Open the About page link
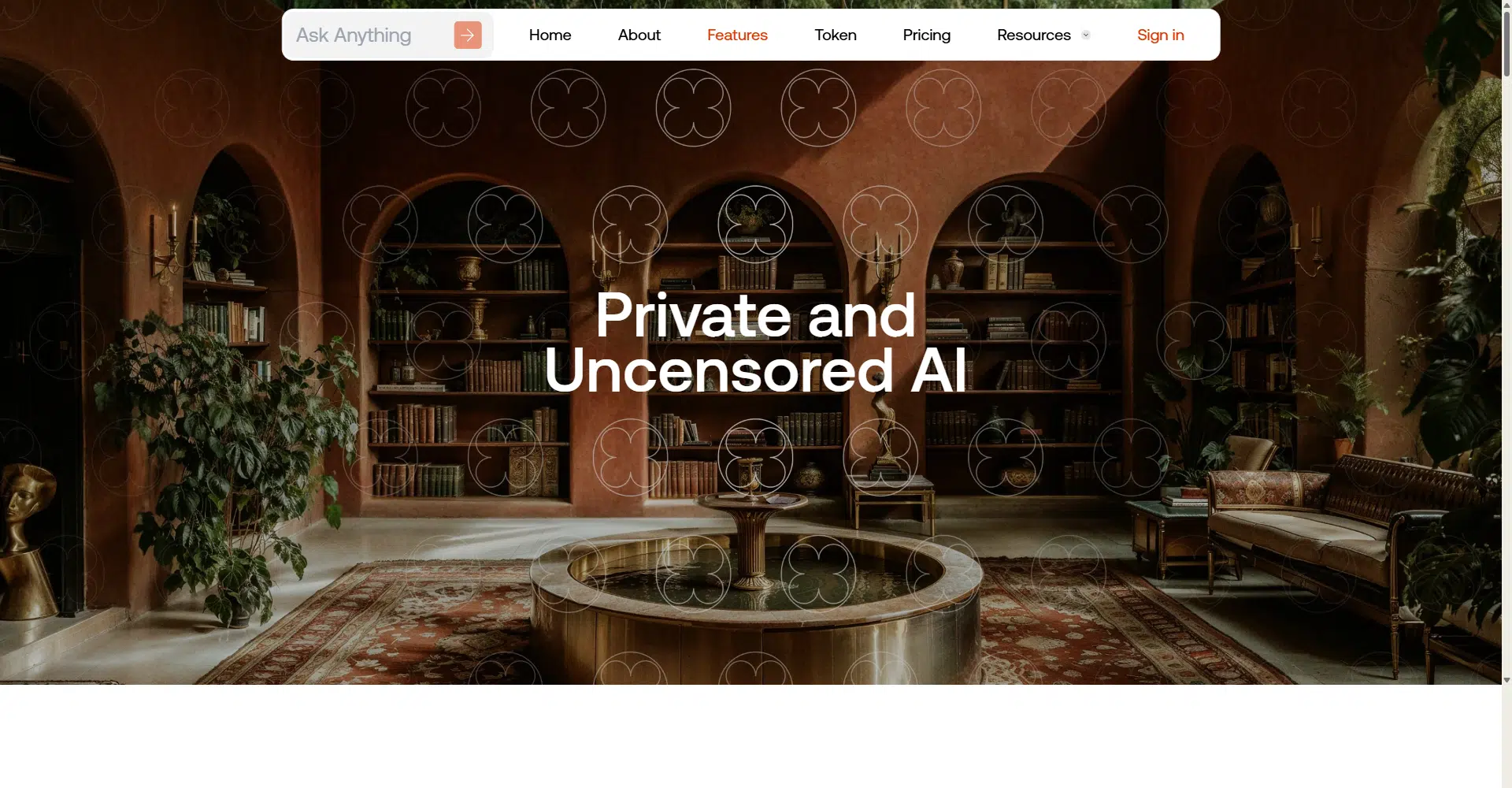This screenshot has height=788, width=1512. point(639,35)
